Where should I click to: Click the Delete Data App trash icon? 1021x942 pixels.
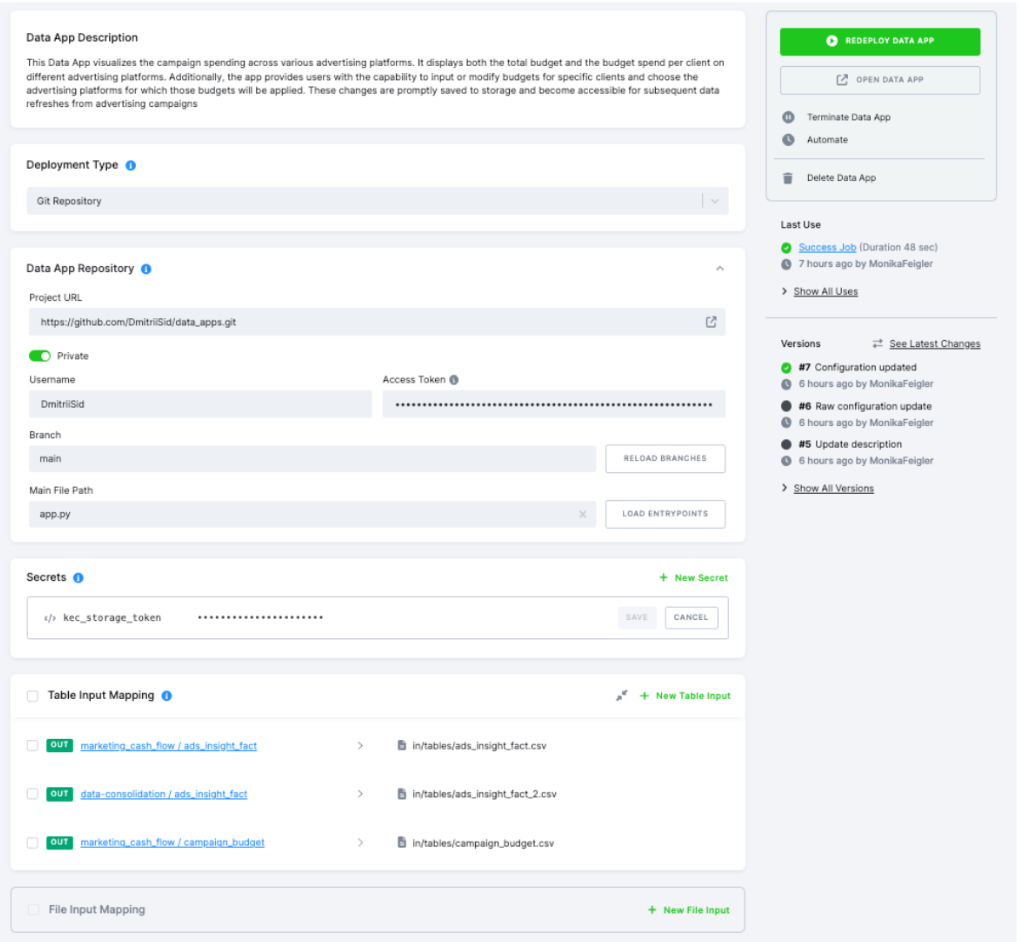pyautogui.click(x=790, y=179)
